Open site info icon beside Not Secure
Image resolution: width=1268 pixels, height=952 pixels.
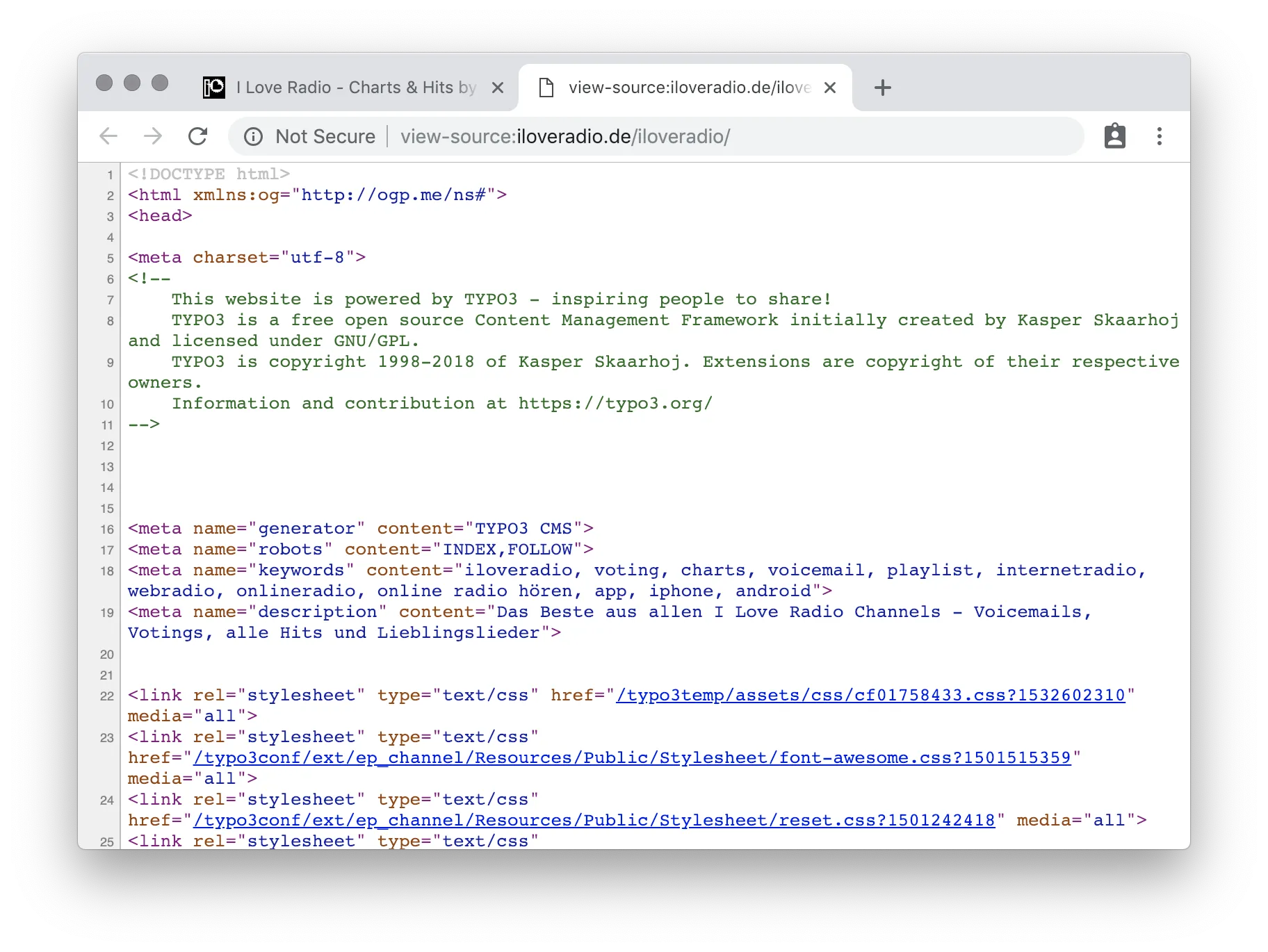pyautogui.click(x=253, y=136)
